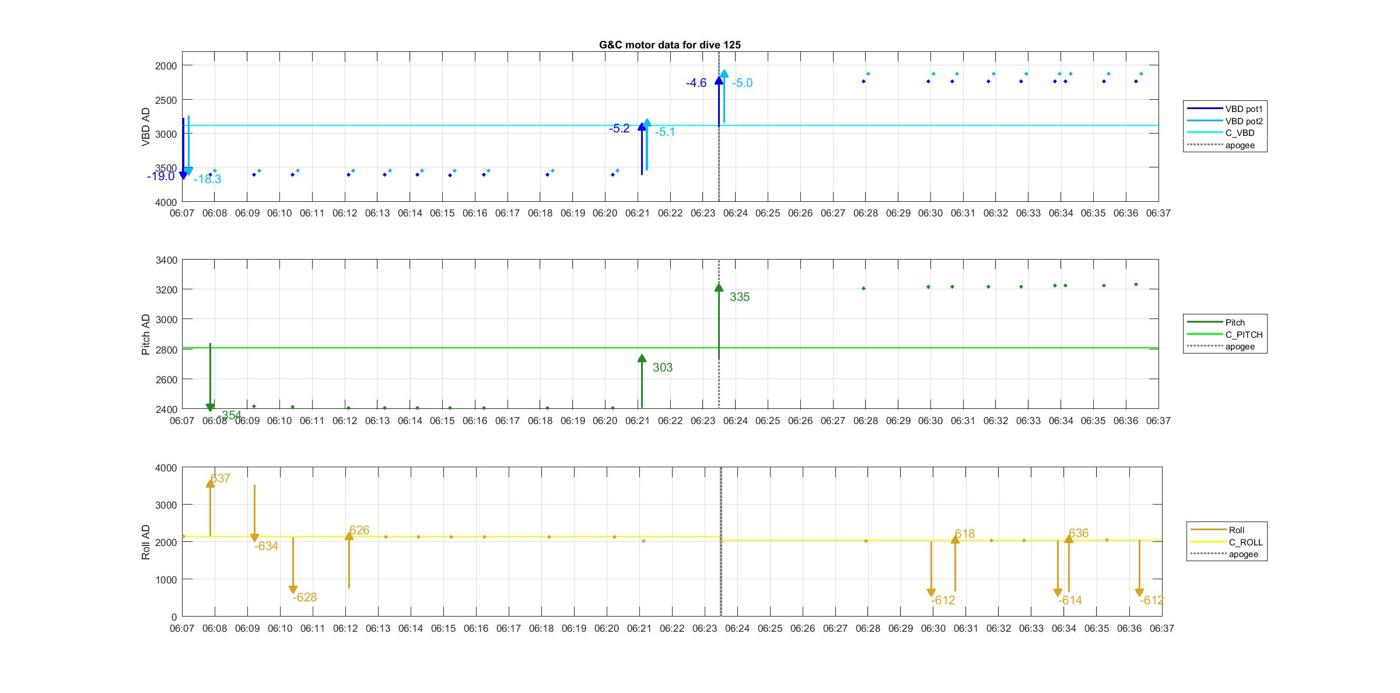Click the "06:24" time tick under the Roll plot
The height and width of the screenshot is (693, 1400).
[x=737, y=629]
